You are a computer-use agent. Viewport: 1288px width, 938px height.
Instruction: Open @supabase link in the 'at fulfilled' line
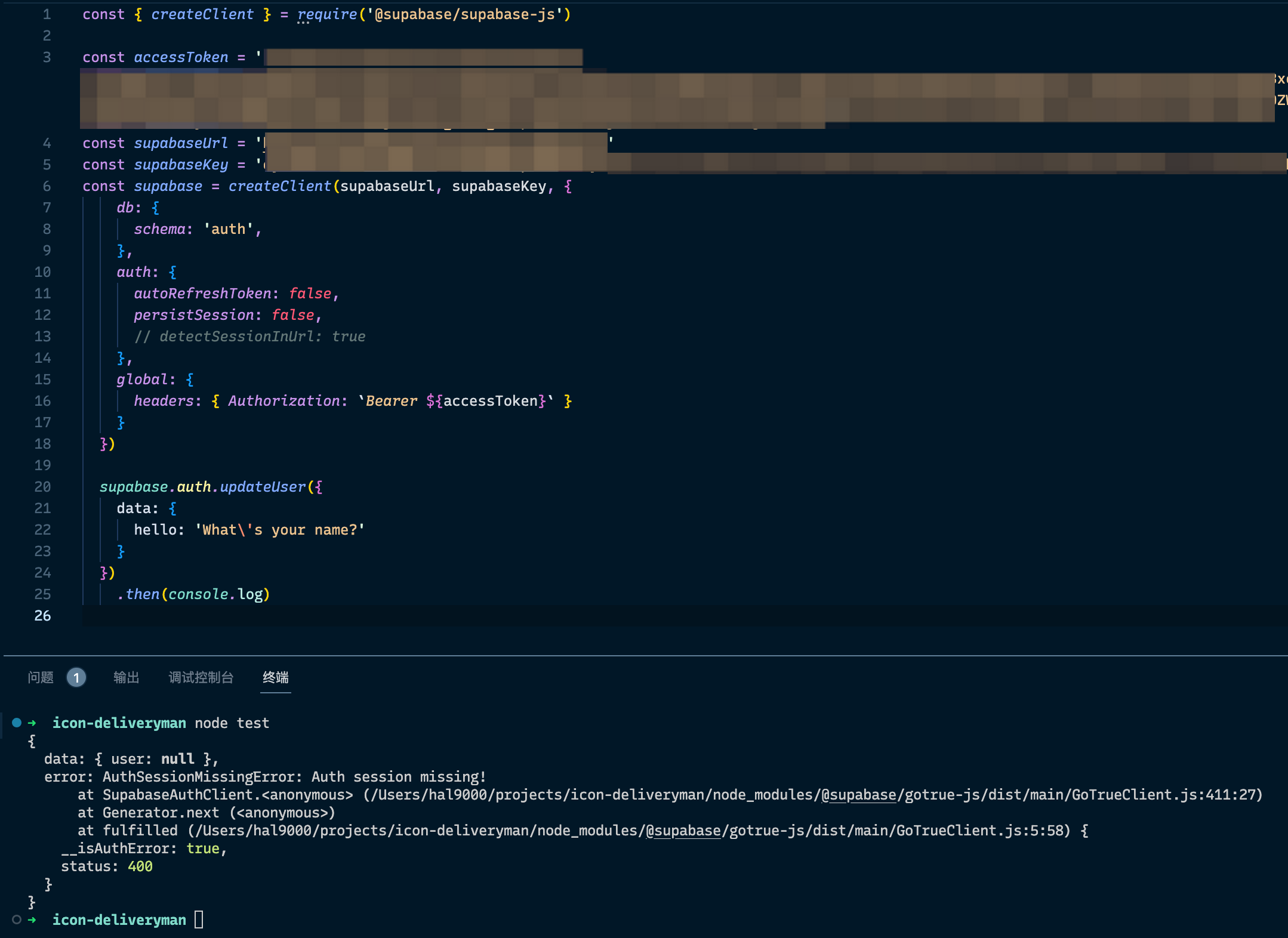click(683, 831)
